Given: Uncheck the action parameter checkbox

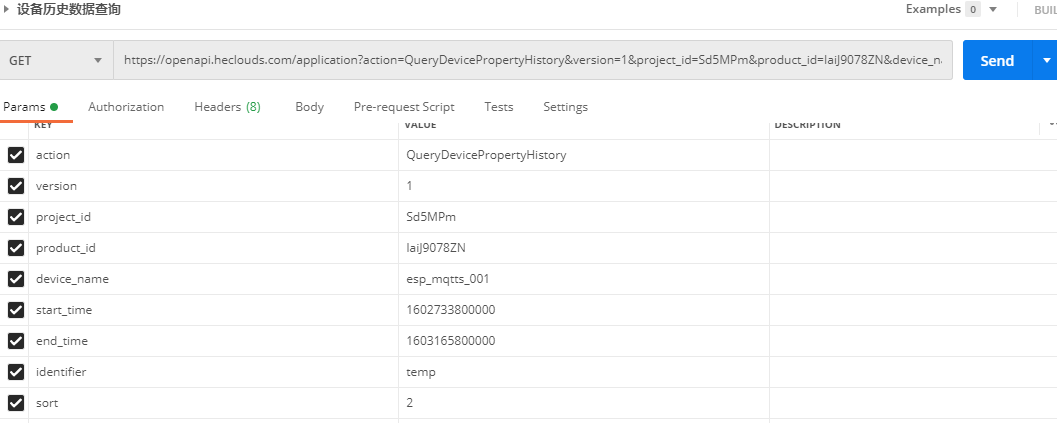Looking at the screenshot, I should [x=16, y=155].
